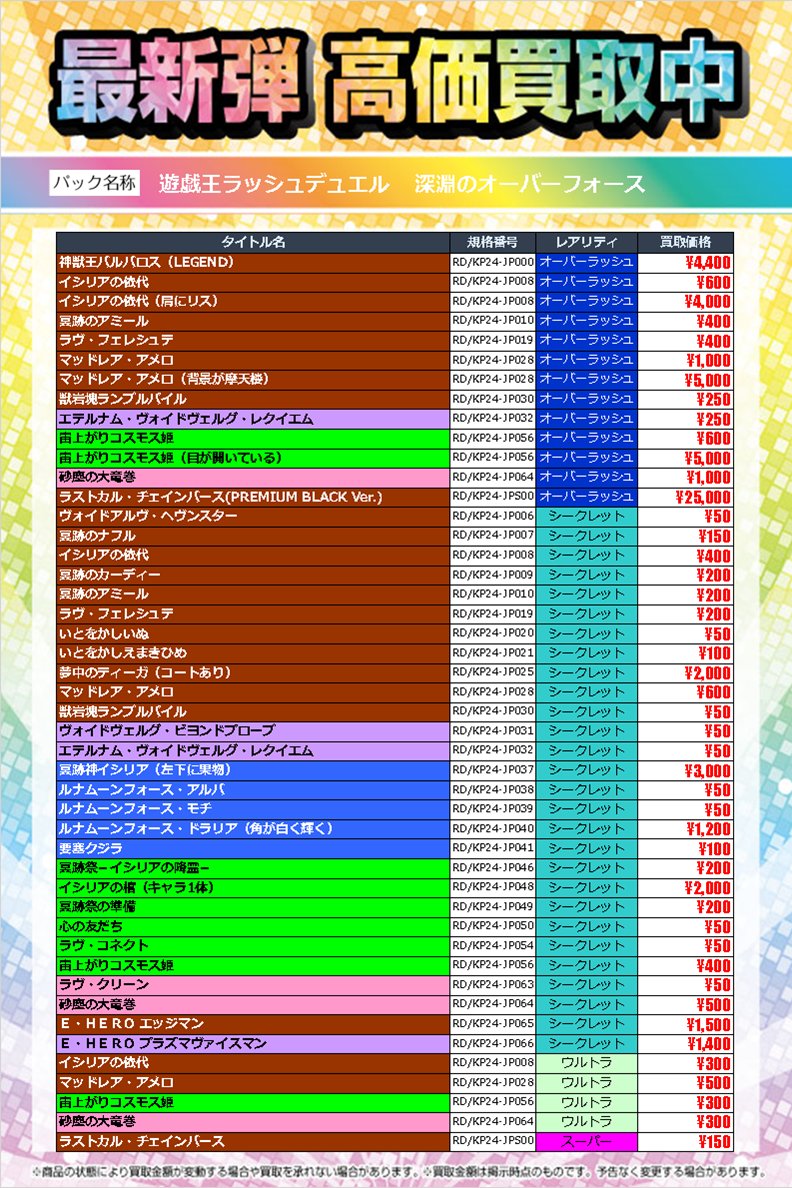Click card number RD/KP24-JP031

[493, 731]
